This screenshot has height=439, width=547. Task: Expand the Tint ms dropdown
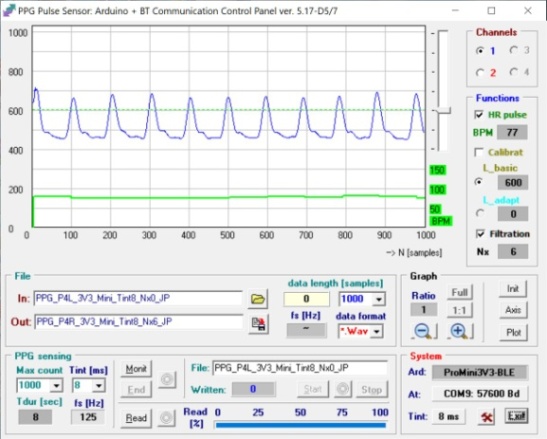99,386
